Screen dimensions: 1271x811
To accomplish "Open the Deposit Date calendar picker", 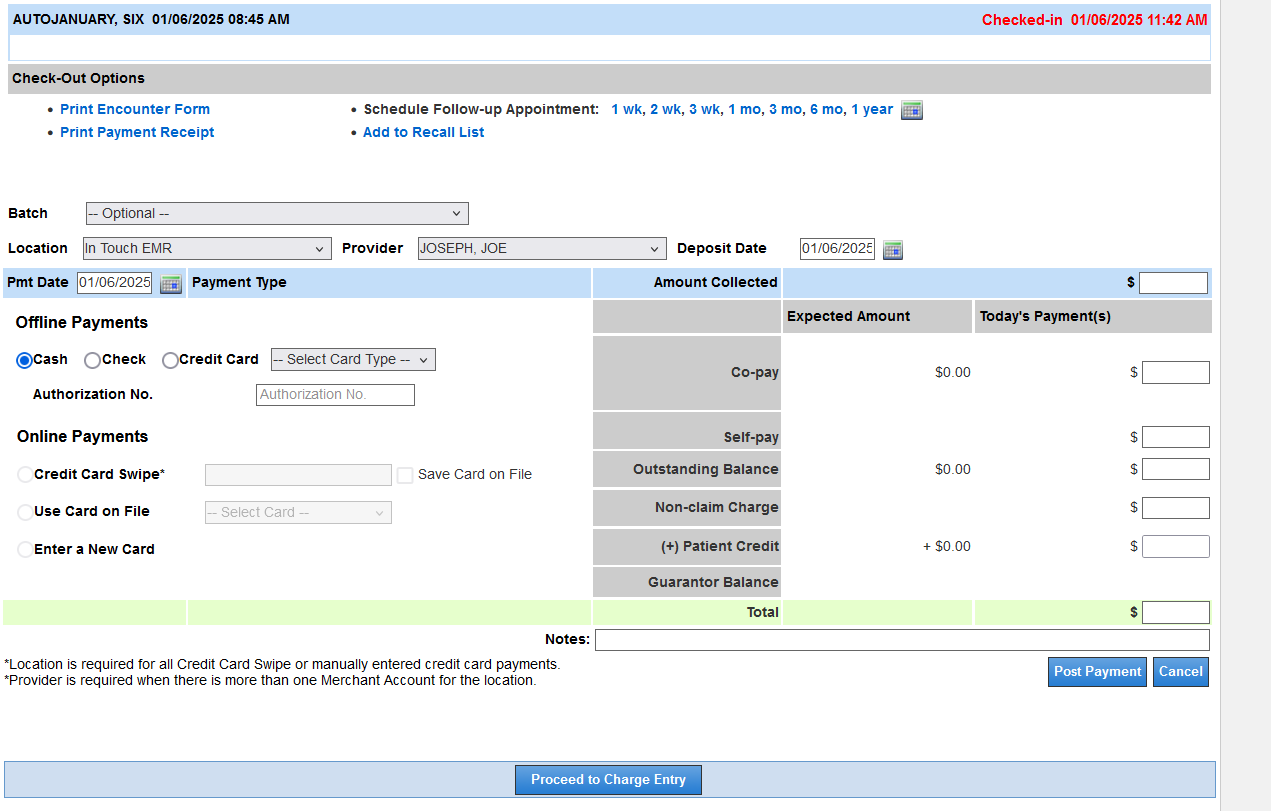I will (893, 250).
